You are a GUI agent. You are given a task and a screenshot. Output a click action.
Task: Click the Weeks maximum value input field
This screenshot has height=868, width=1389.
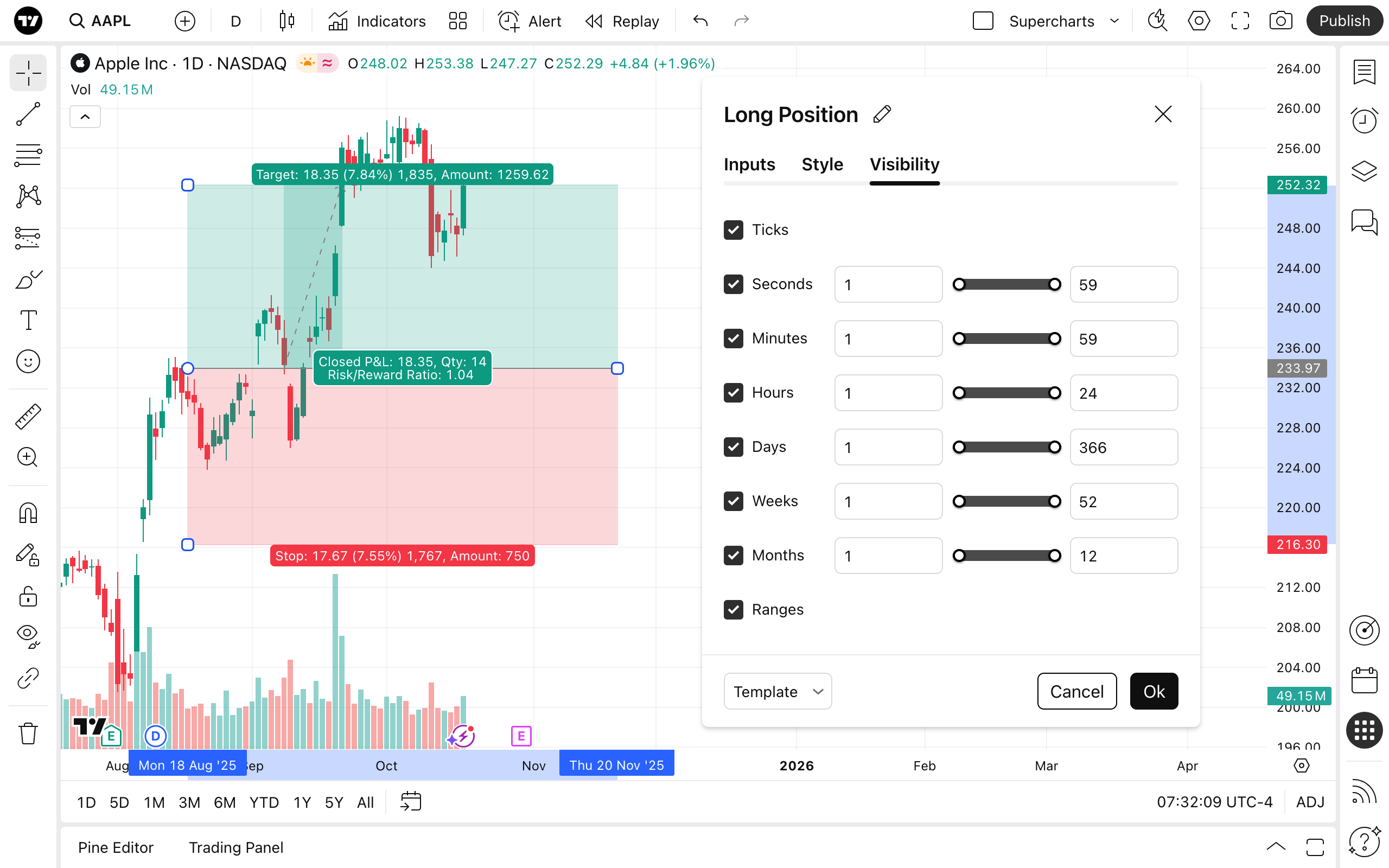click(x=1123, y=501)
